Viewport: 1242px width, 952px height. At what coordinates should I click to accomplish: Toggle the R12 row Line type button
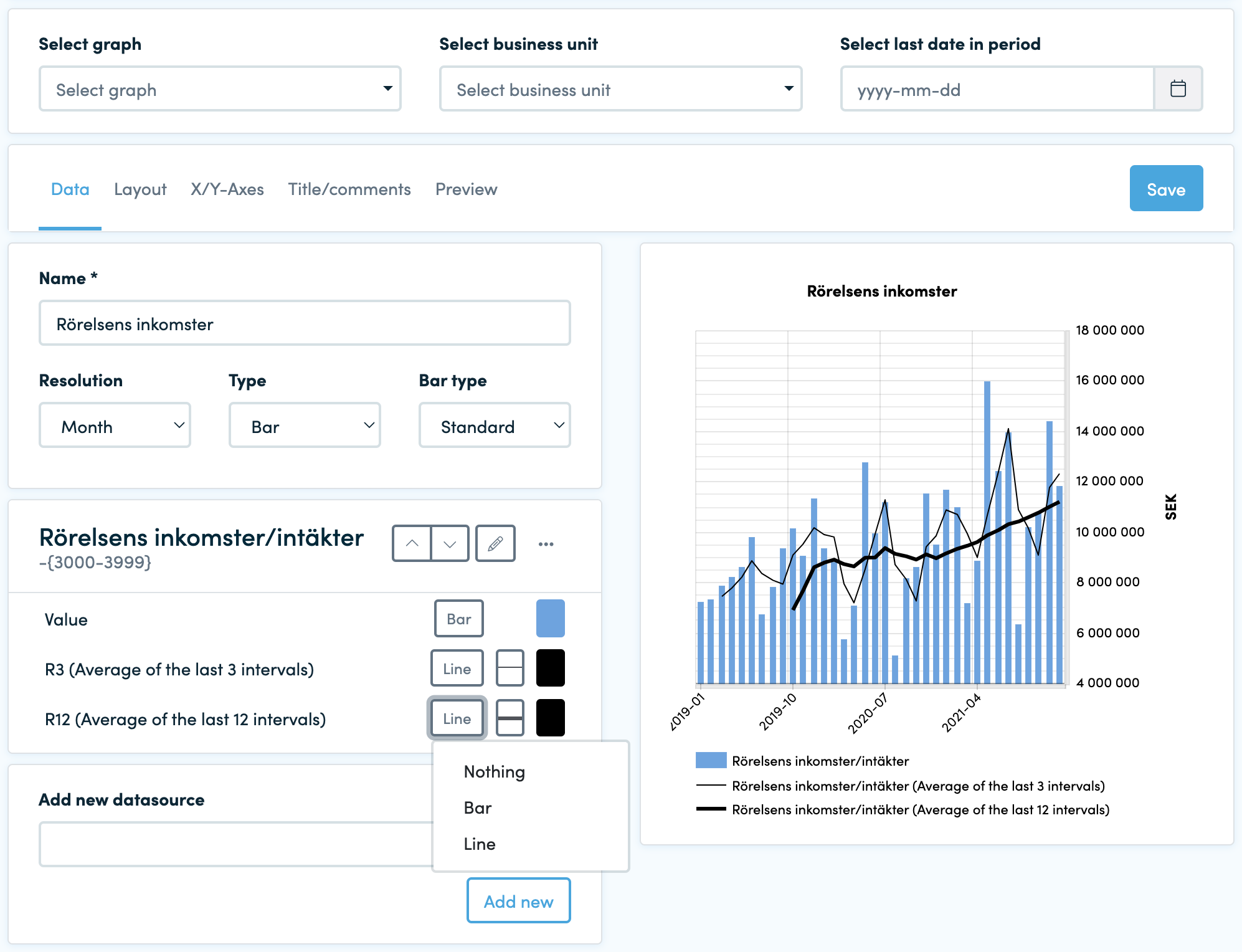[457, 718]
